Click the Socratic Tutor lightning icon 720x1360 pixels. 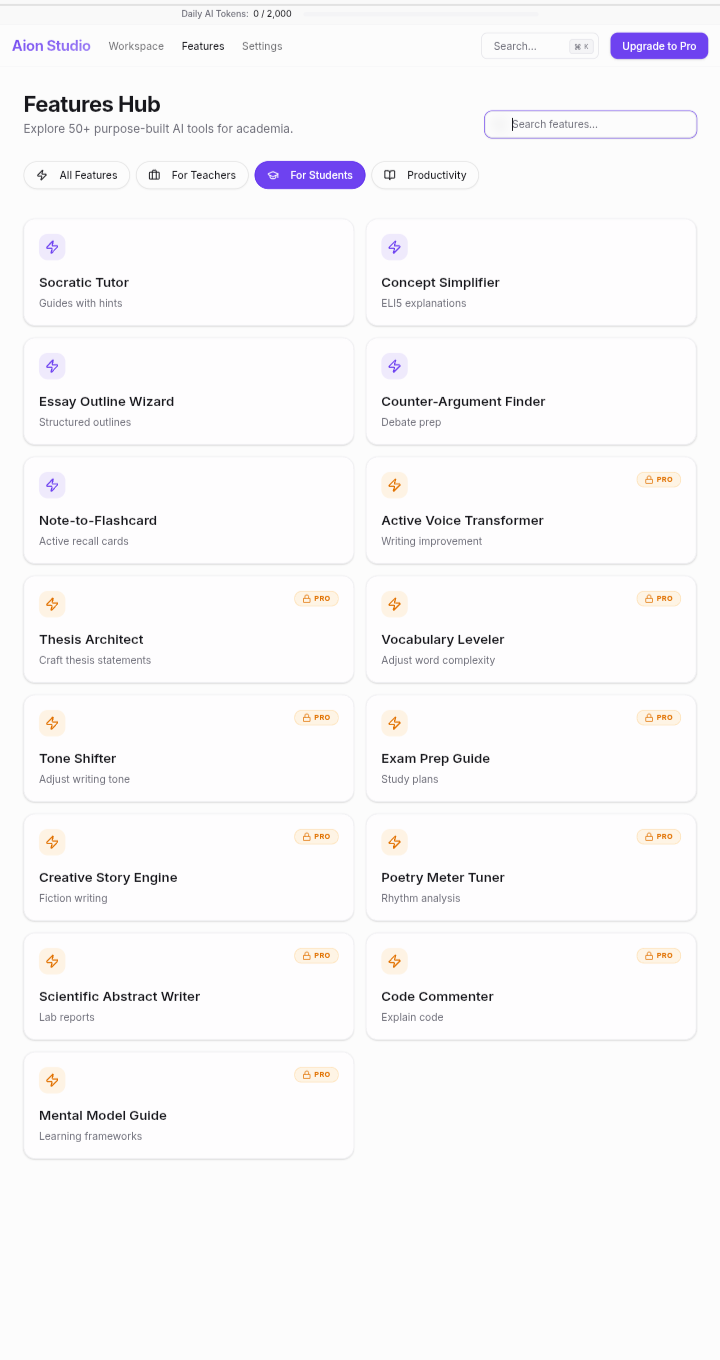pyautogui.click(x=52, y=247)
